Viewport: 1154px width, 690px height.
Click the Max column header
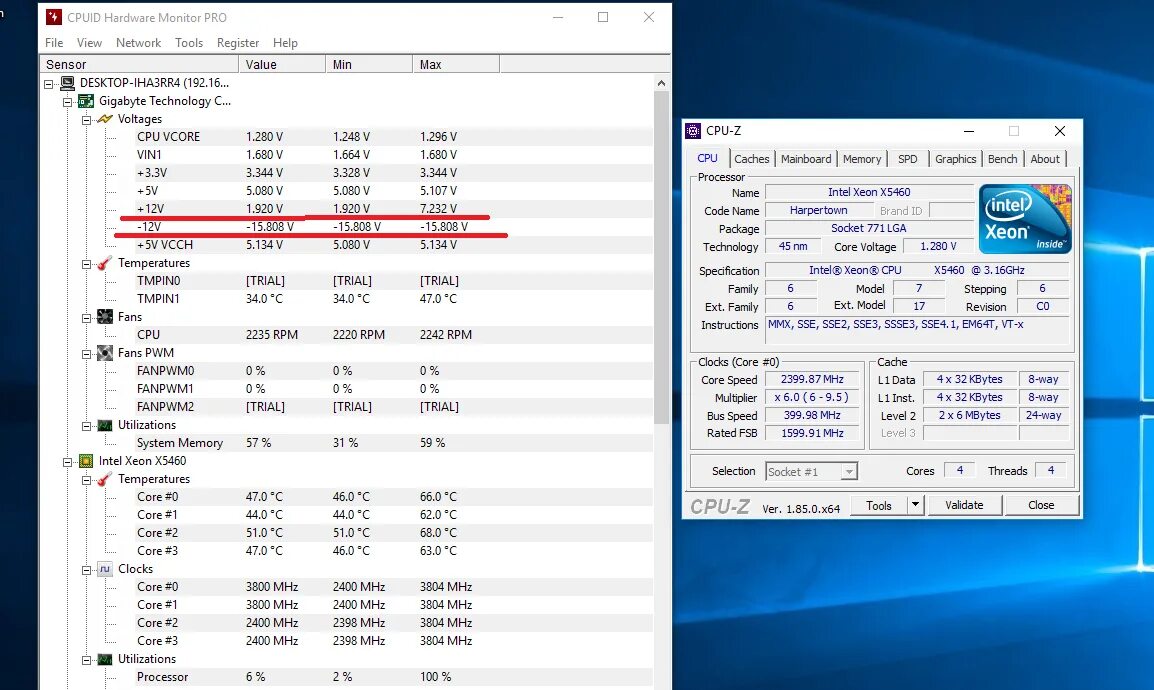(456, 65)
